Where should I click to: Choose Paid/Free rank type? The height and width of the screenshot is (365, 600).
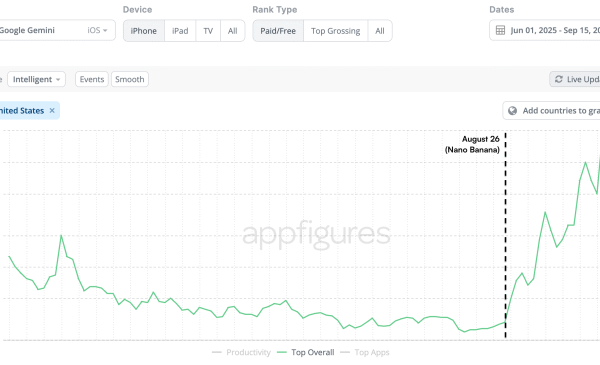[278, 31]
